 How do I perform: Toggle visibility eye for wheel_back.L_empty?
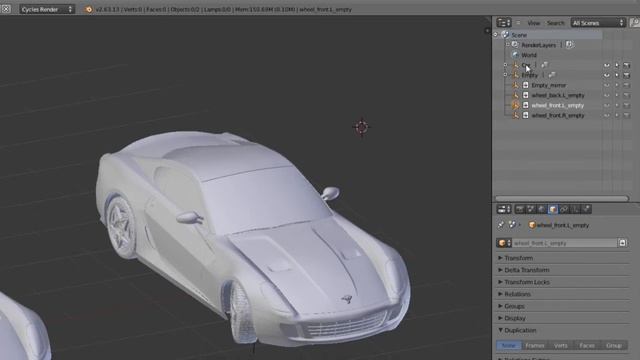pos(607,95)
